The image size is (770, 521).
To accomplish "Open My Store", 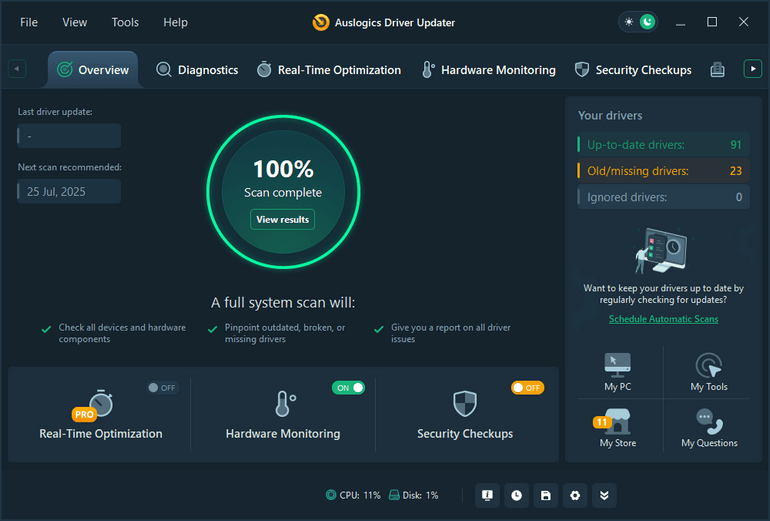I will [x=618, y=428].
